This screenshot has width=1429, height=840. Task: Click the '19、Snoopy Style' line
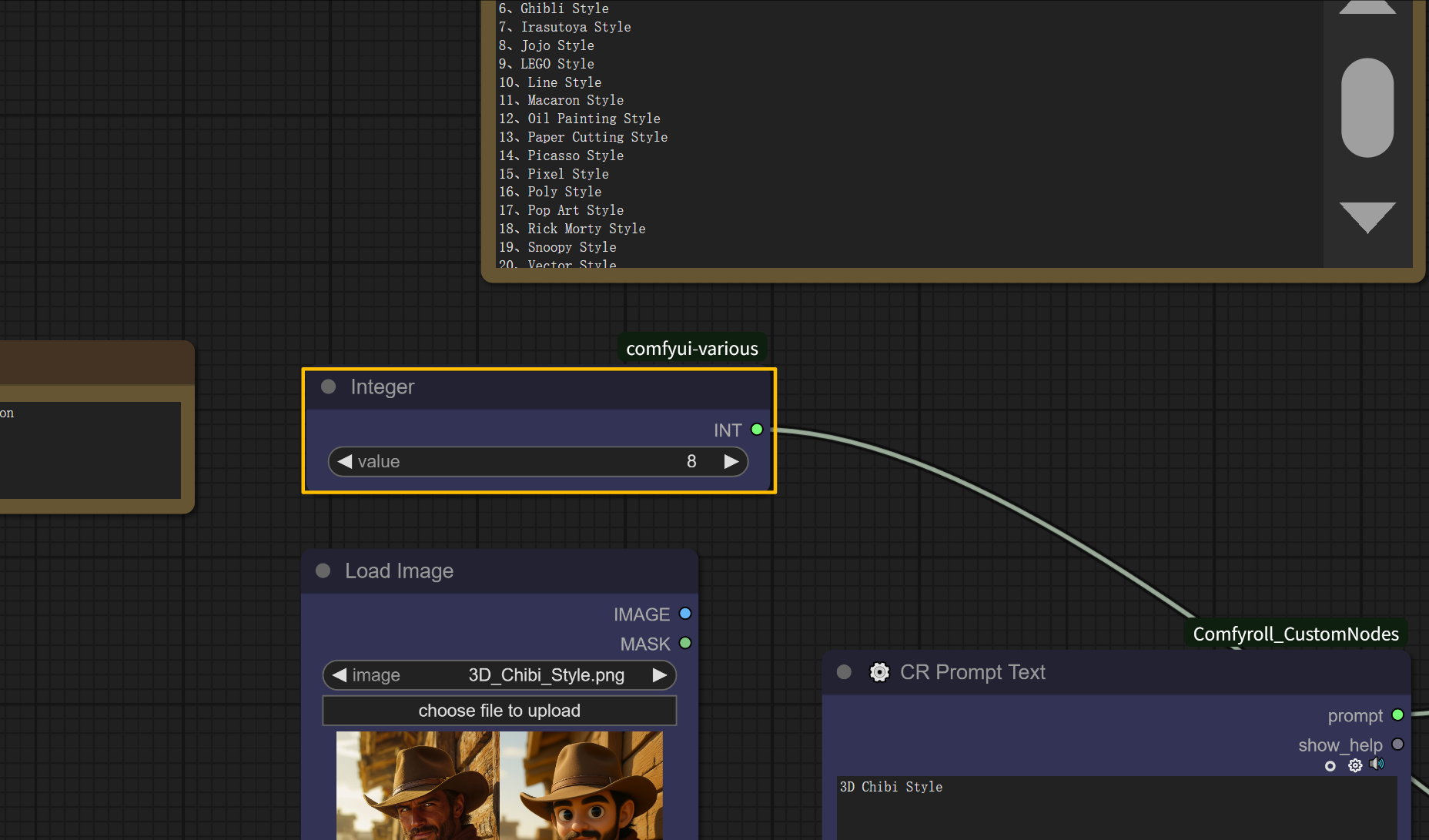pyautogui.click(x=557, y=247)
